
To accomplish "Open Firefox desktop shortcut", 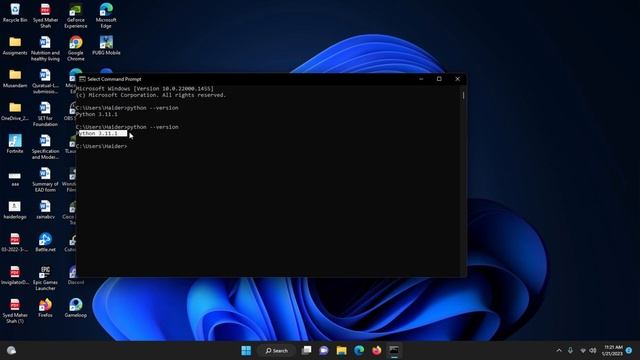I will tap(45, 308).
